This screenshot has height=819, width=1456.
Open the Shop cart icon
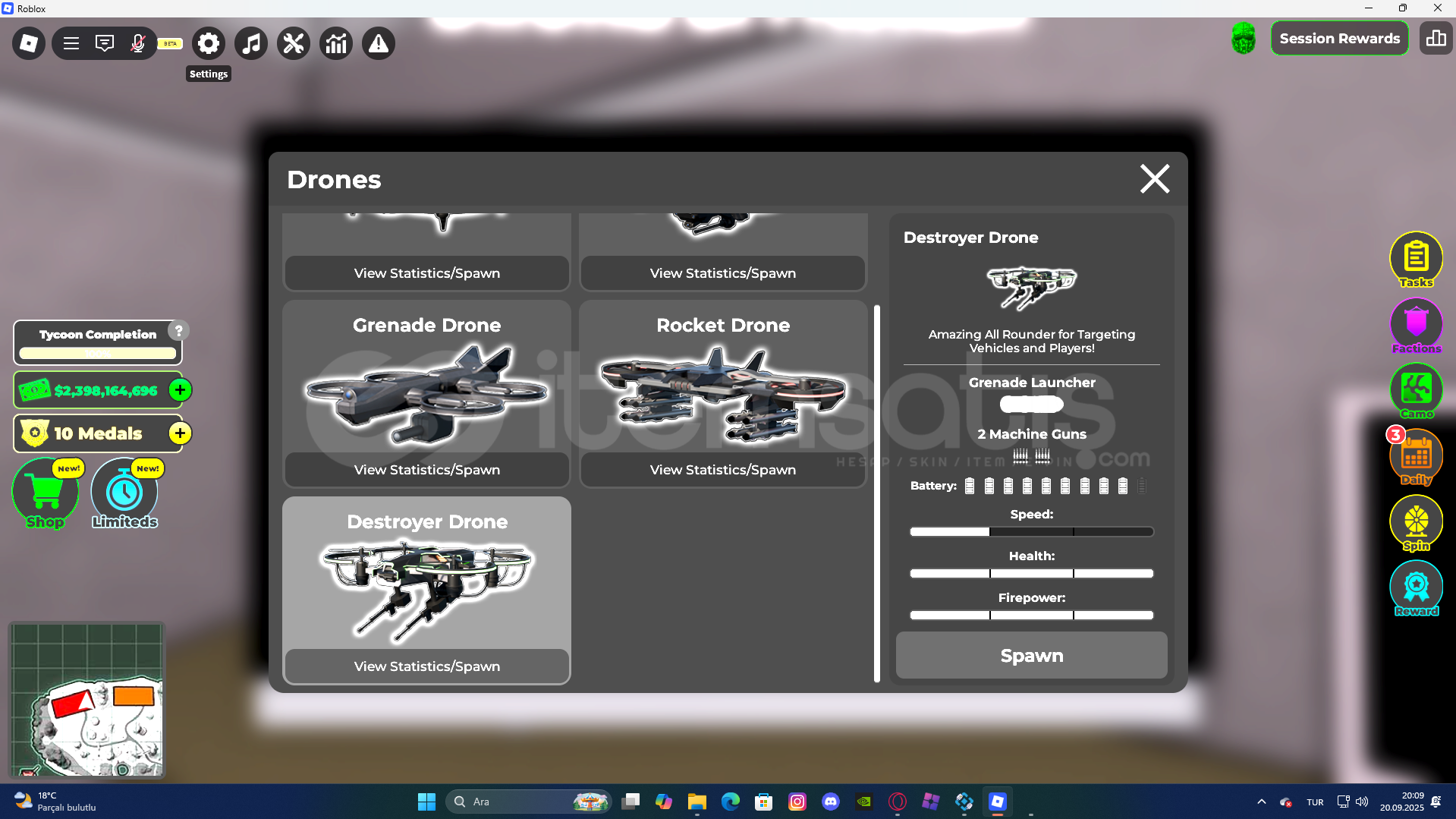(46, 493)
